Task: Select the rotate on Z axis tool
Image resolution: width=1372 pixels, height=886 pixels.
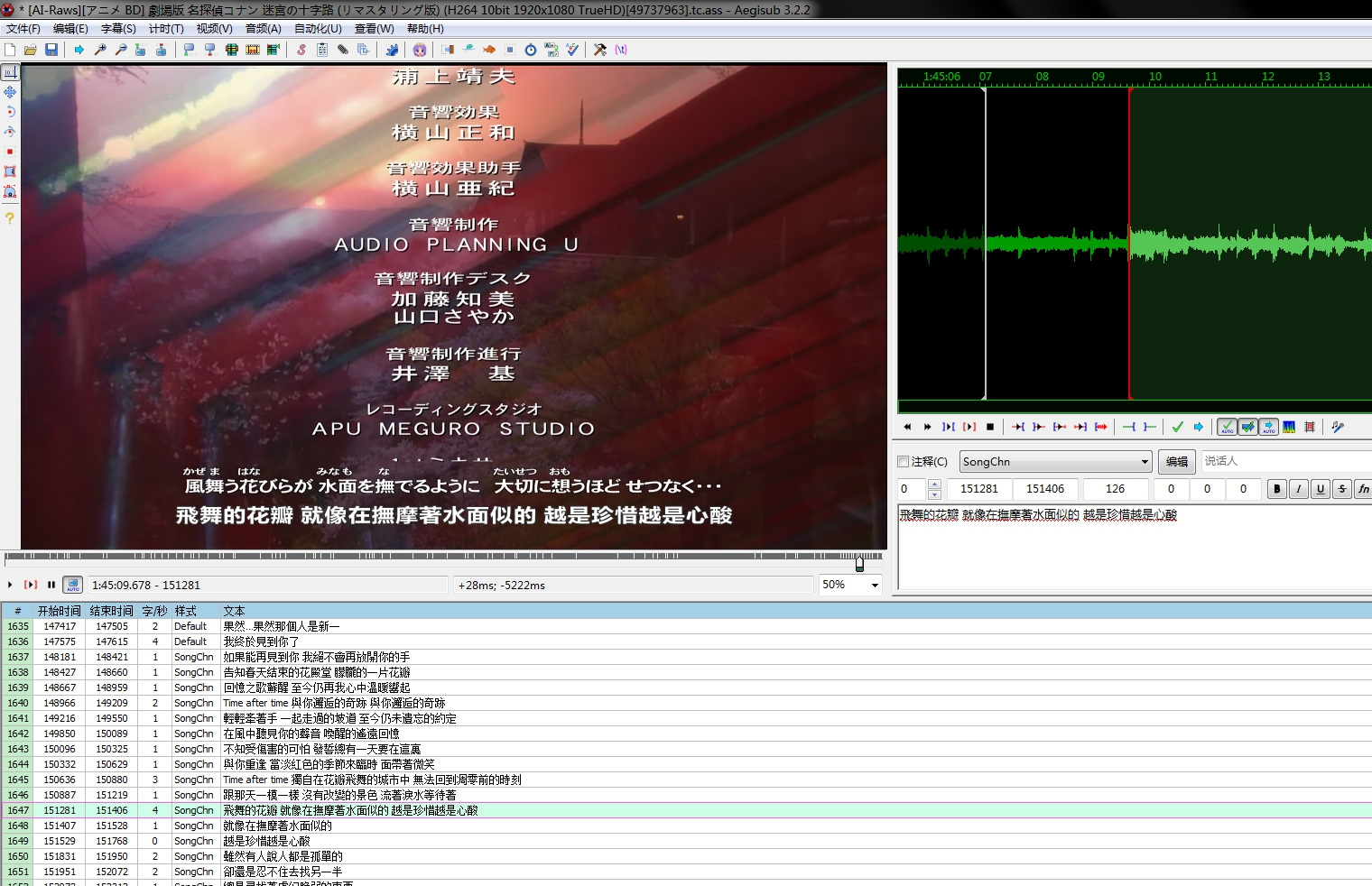Action: tap(10, 112)
